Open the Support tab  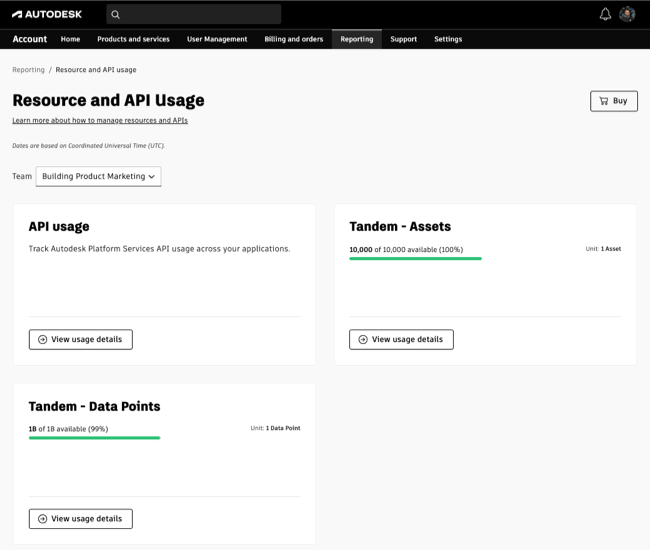404,39
